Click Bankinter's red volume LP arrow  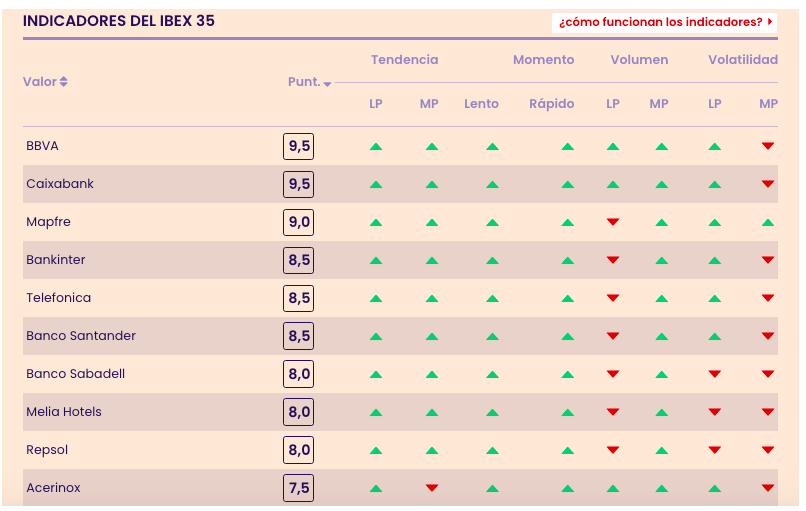pyautogui.click(x=613, y=260)
